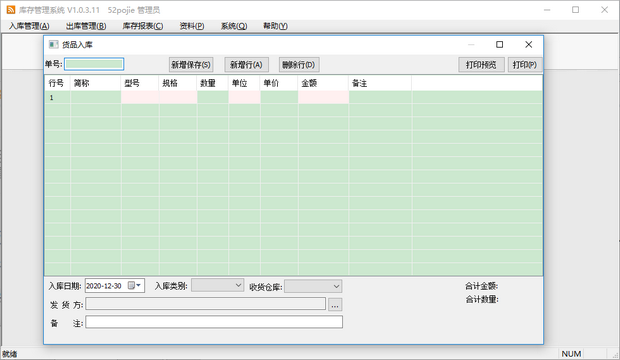The height and width of the screenshot is (360, 620).
Task: Select the 型号 column header
Action: click(x=140, y=83)
